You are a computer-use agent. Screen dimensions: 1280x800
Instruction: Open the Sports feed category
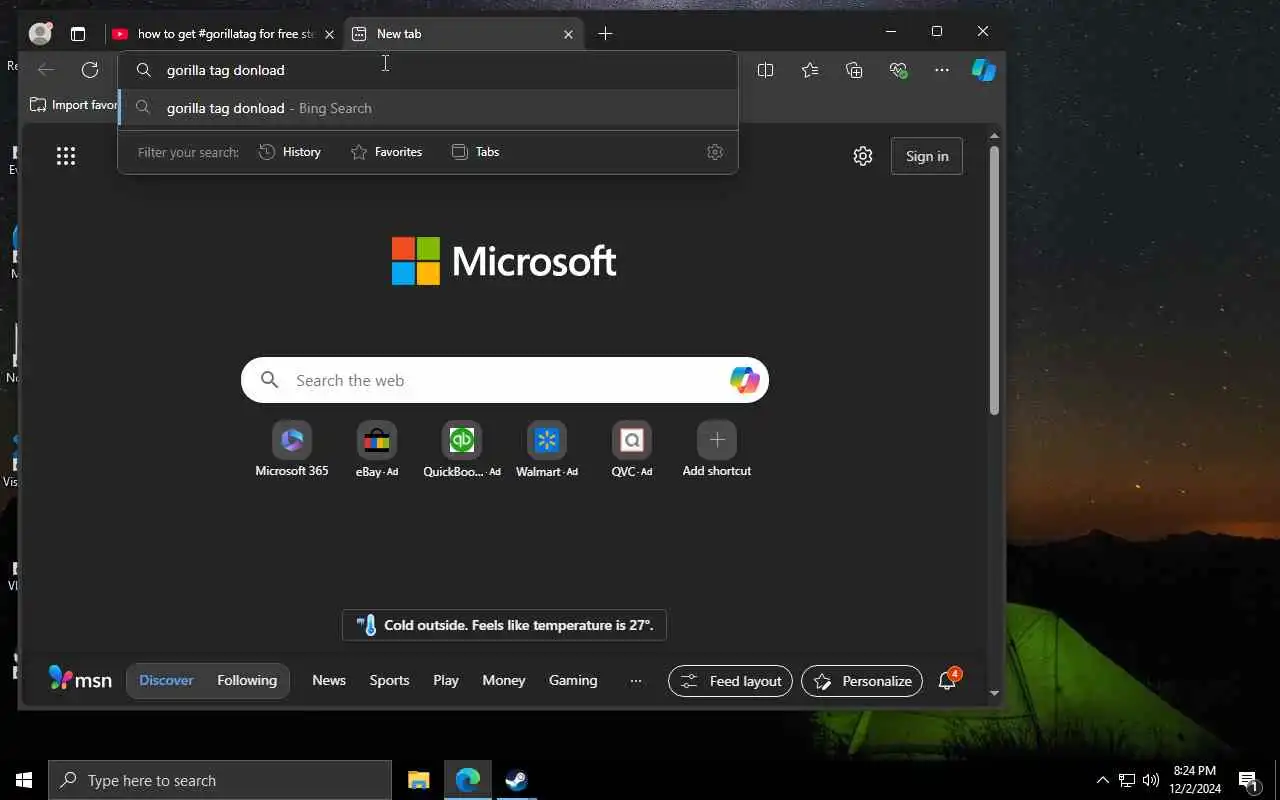[389, 680]
